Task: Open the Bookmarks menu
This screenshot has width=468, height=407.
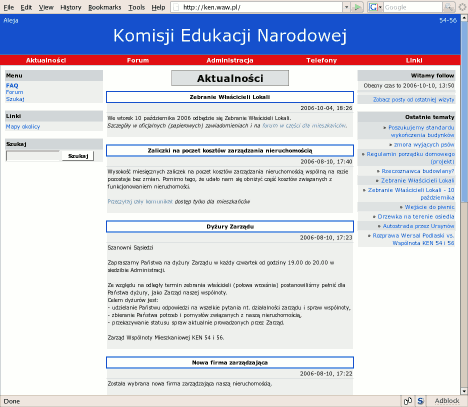Action: coord(105,7)
